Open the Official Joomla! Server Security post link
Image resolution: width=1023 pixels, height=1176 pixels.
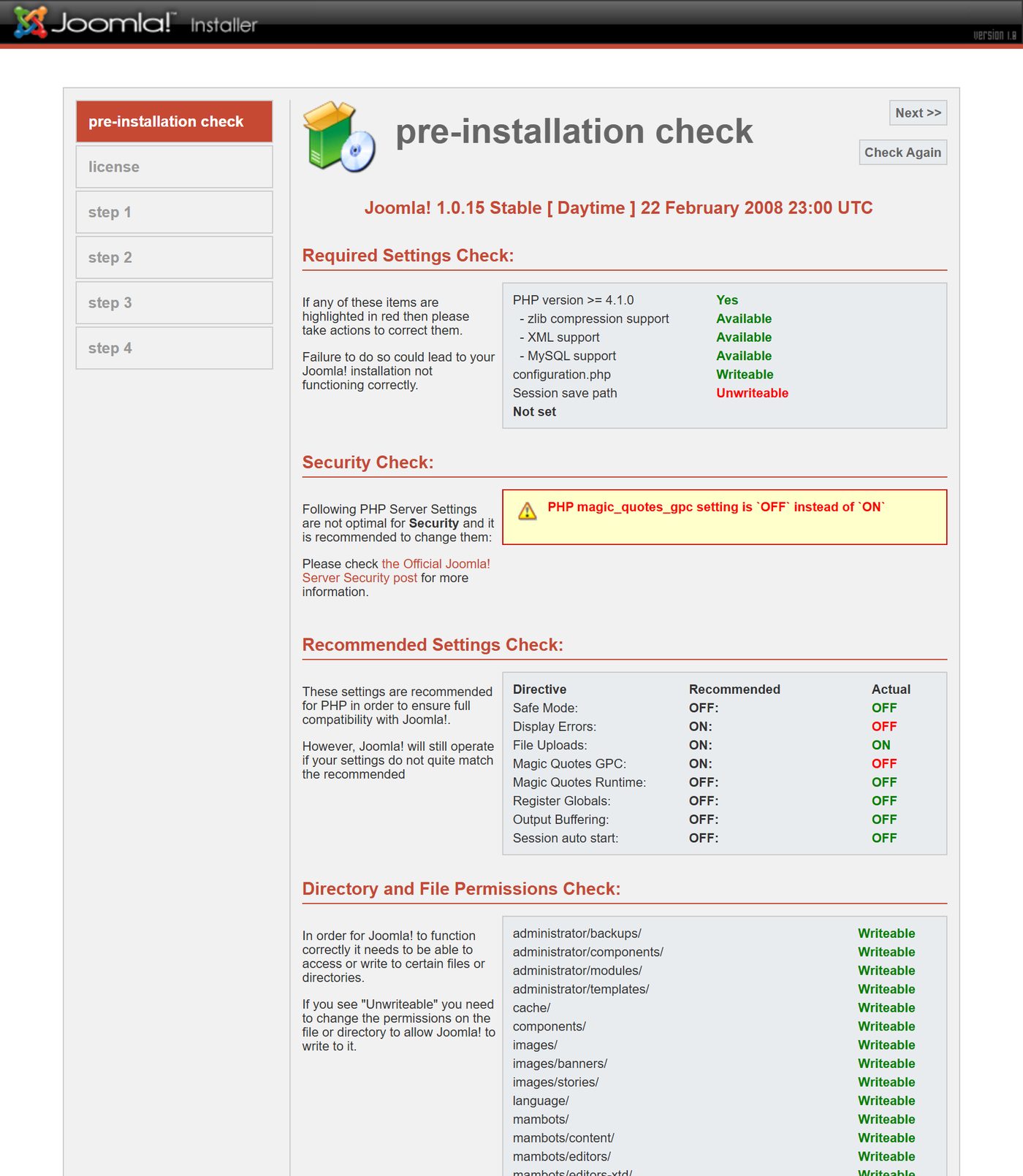396,570
